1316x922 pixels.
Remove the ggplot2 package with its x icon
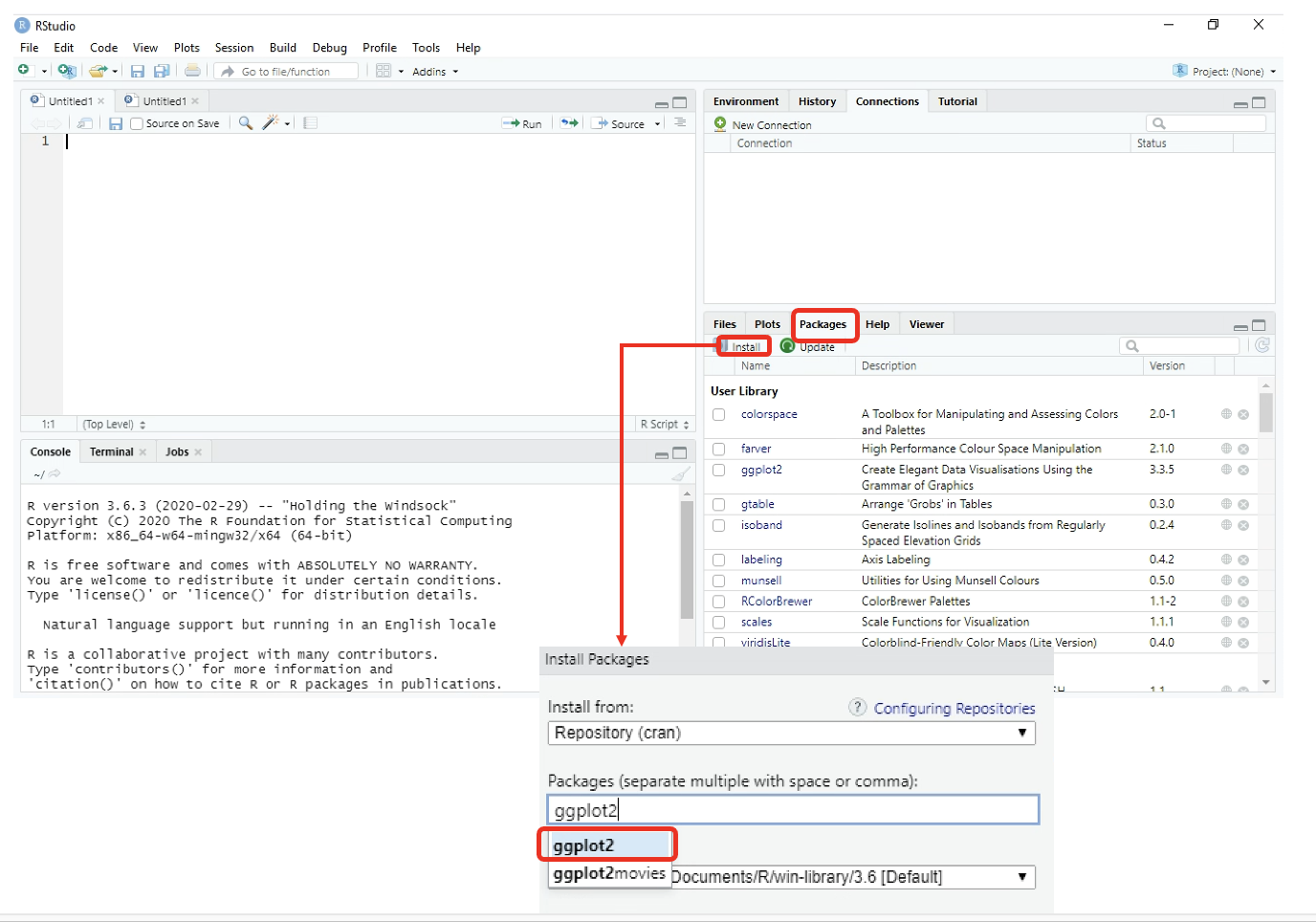coord(1243,470)
